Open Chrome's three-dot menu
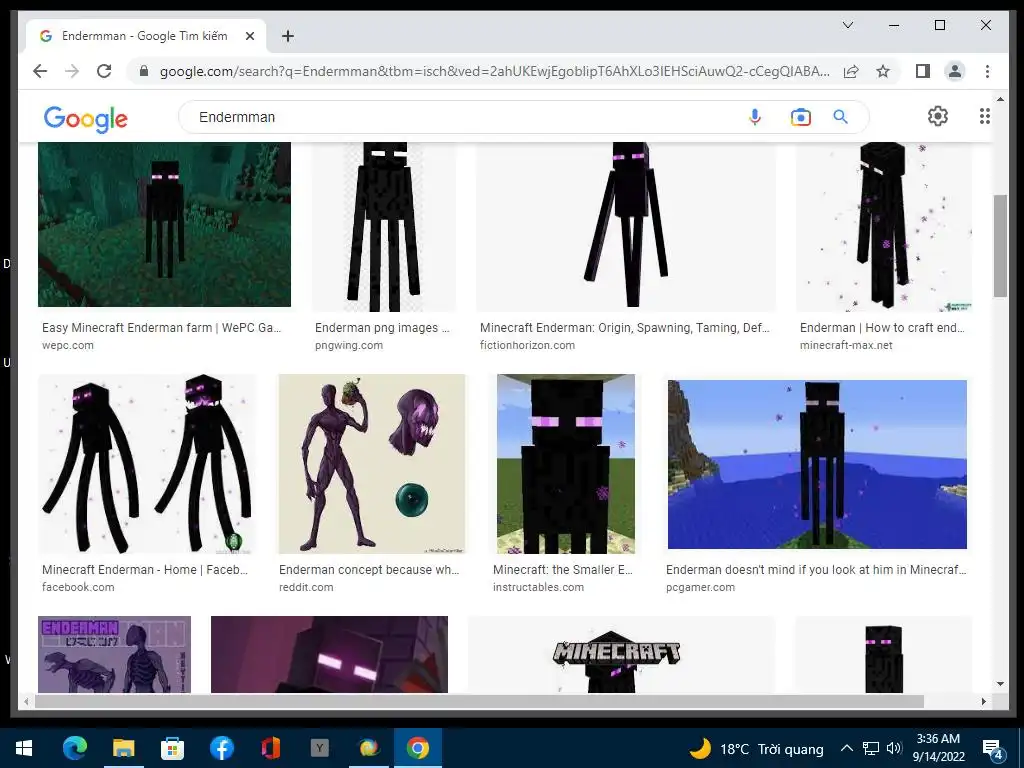Image resolution: width=1024 pixels, height=768 pixels. pos(987,71)
